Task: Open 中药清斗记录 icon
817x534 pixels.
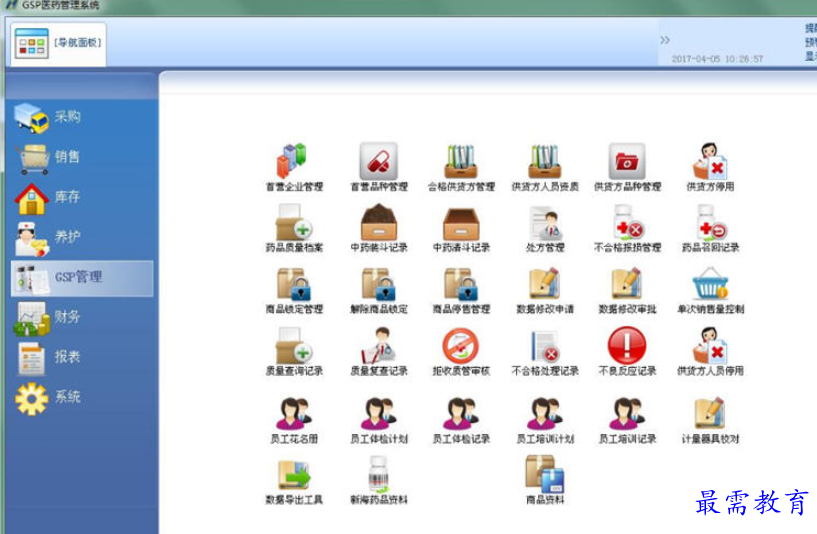Action: pos(461,223)
